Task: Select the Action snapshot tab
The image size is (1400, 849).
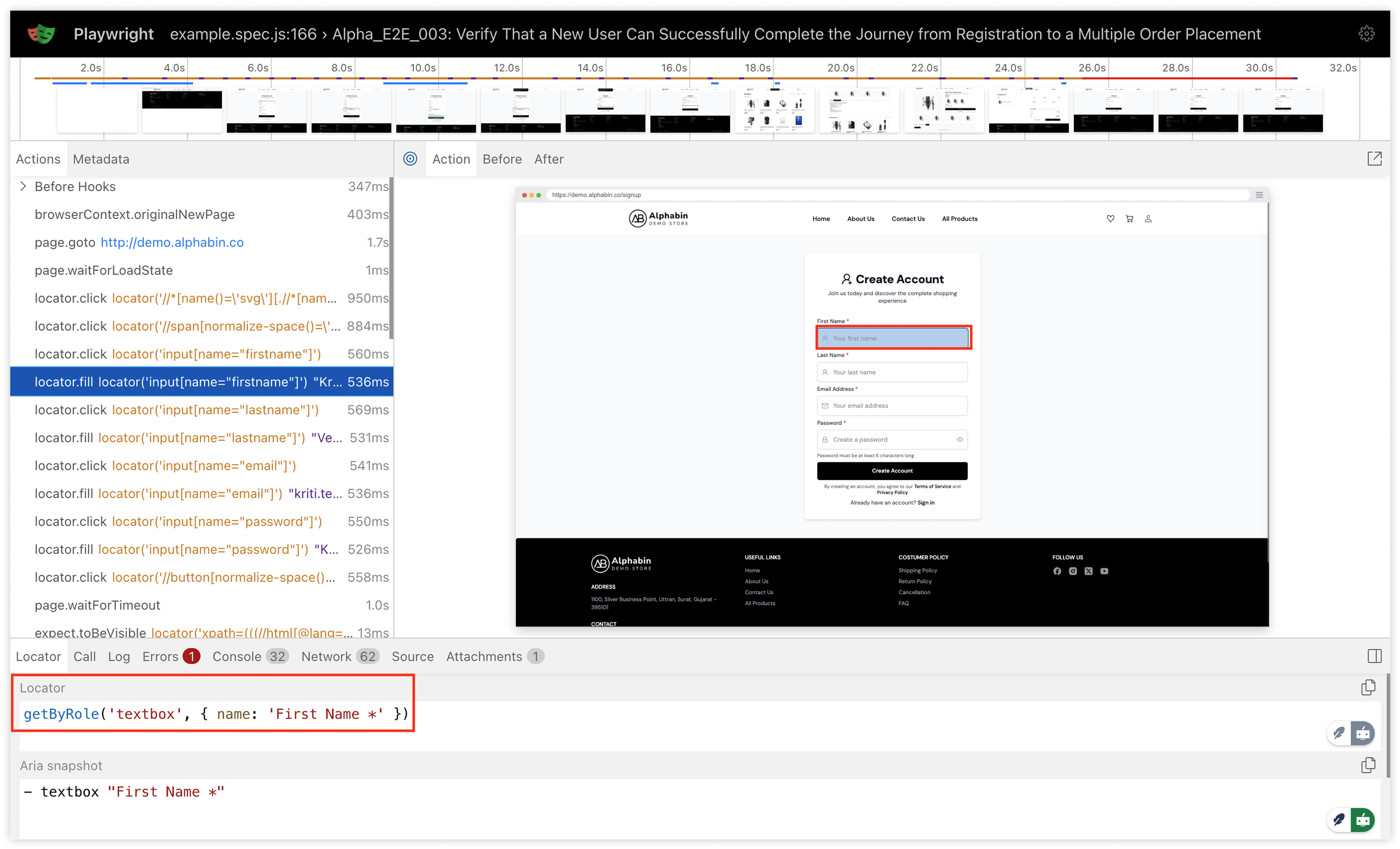Action: pos(451,159)
